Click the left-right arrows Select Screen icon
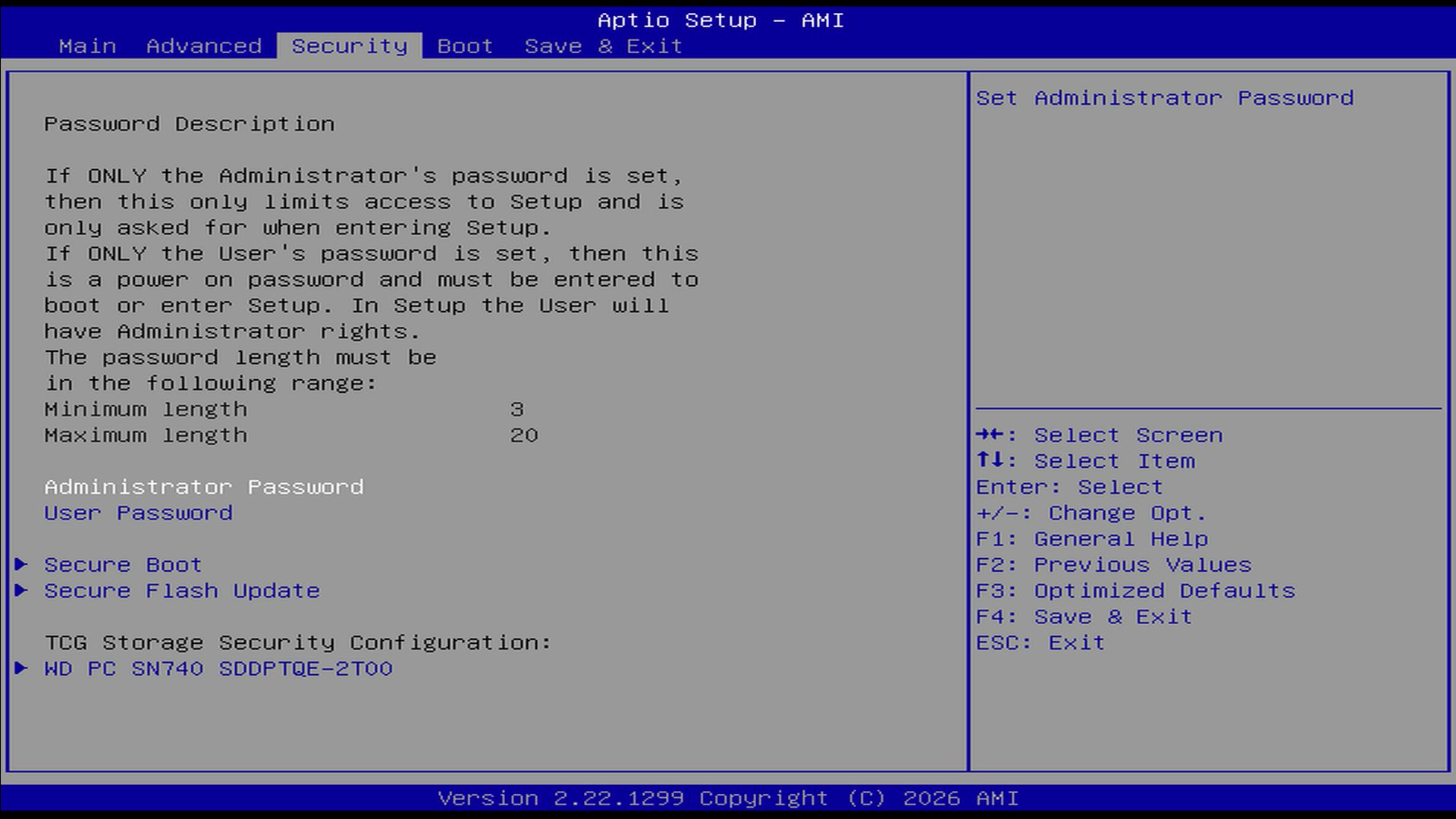Image resolution: width=1456 pixels, height=819 pixels. [x=990, y=435]
